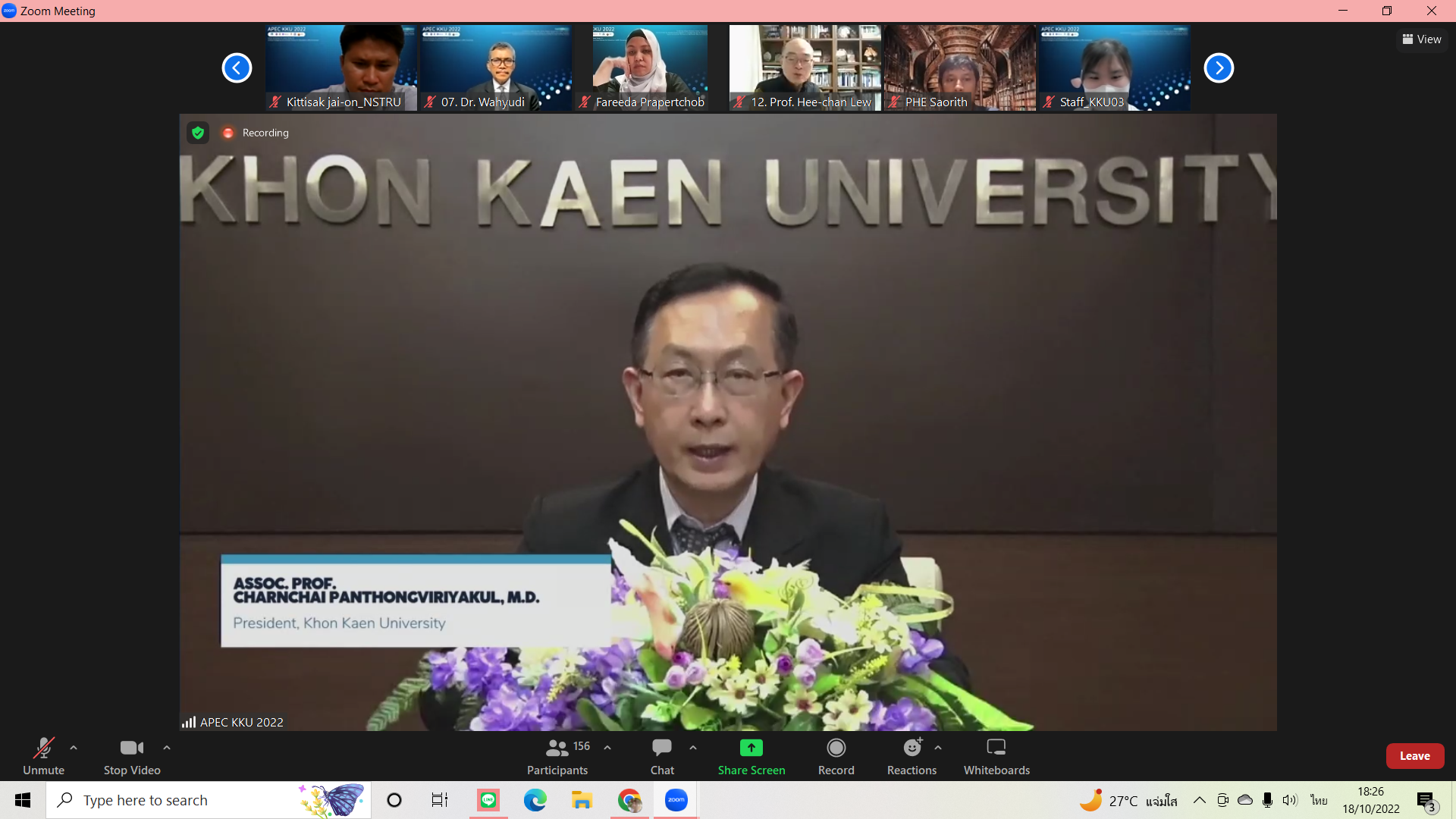The width and height of the screenshot is (1456, 819).
Task: Expand chat options arrow beside Chat
Action: (693, 748)
